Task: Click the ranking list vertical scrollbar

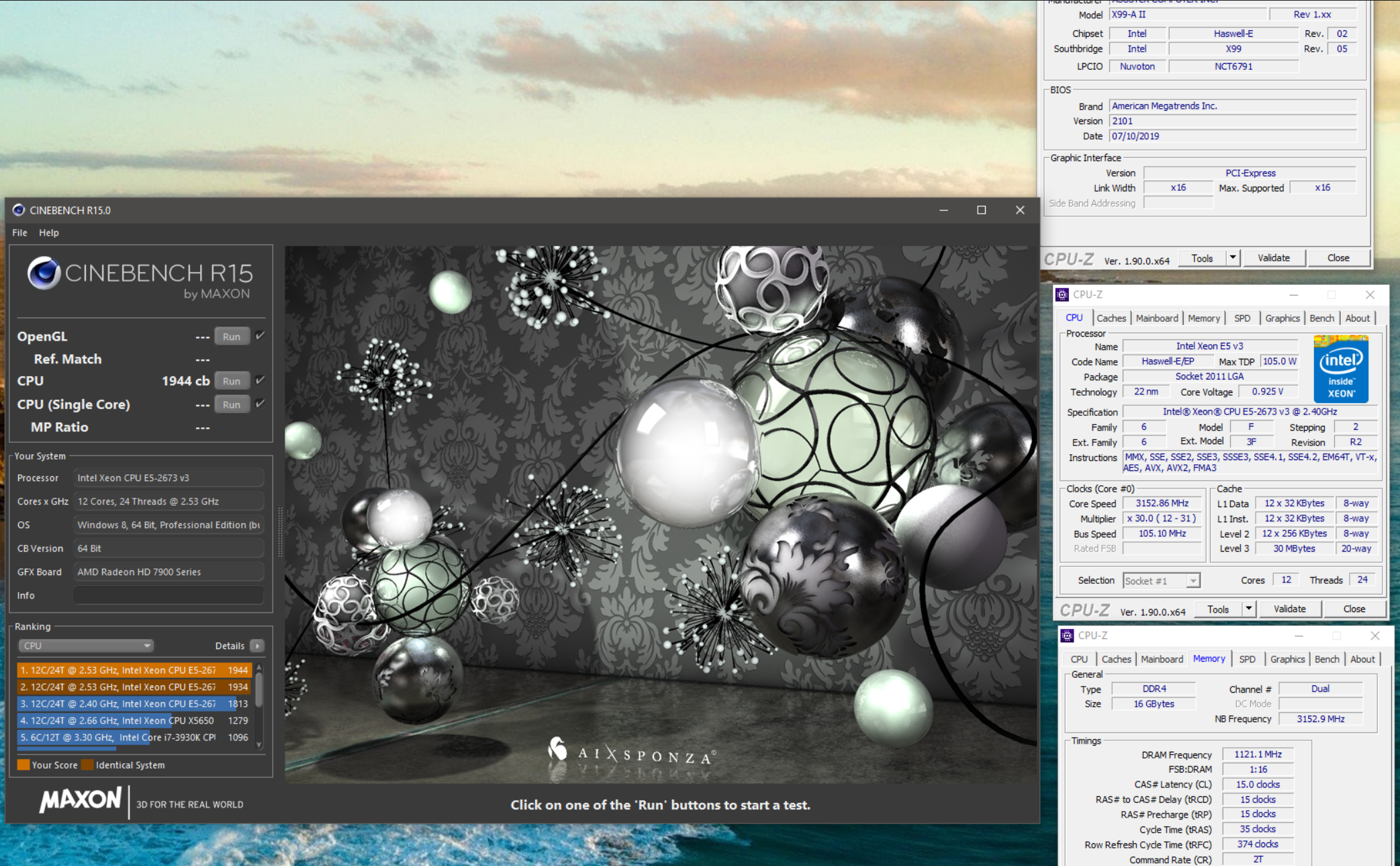Action: [259, 705]
